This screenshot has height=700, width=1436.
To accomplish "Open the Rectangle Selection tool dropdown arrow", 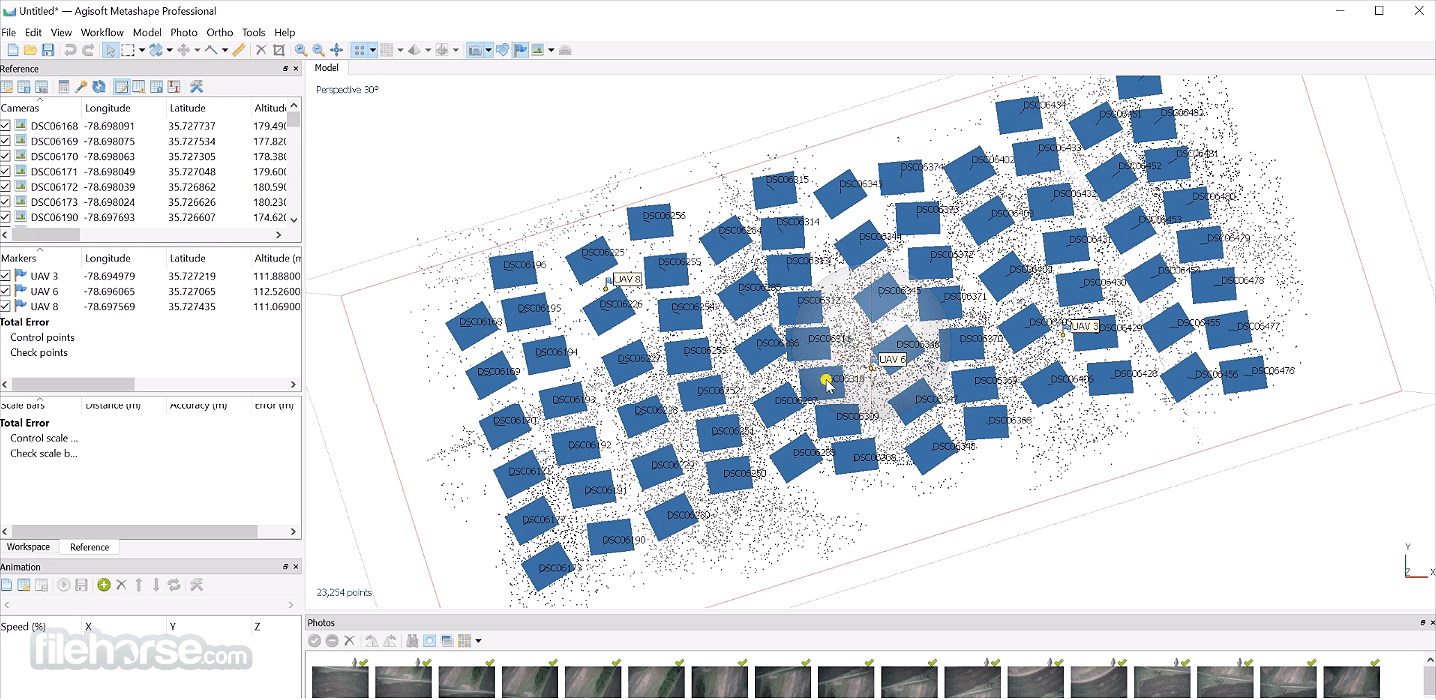I will 142,50.
